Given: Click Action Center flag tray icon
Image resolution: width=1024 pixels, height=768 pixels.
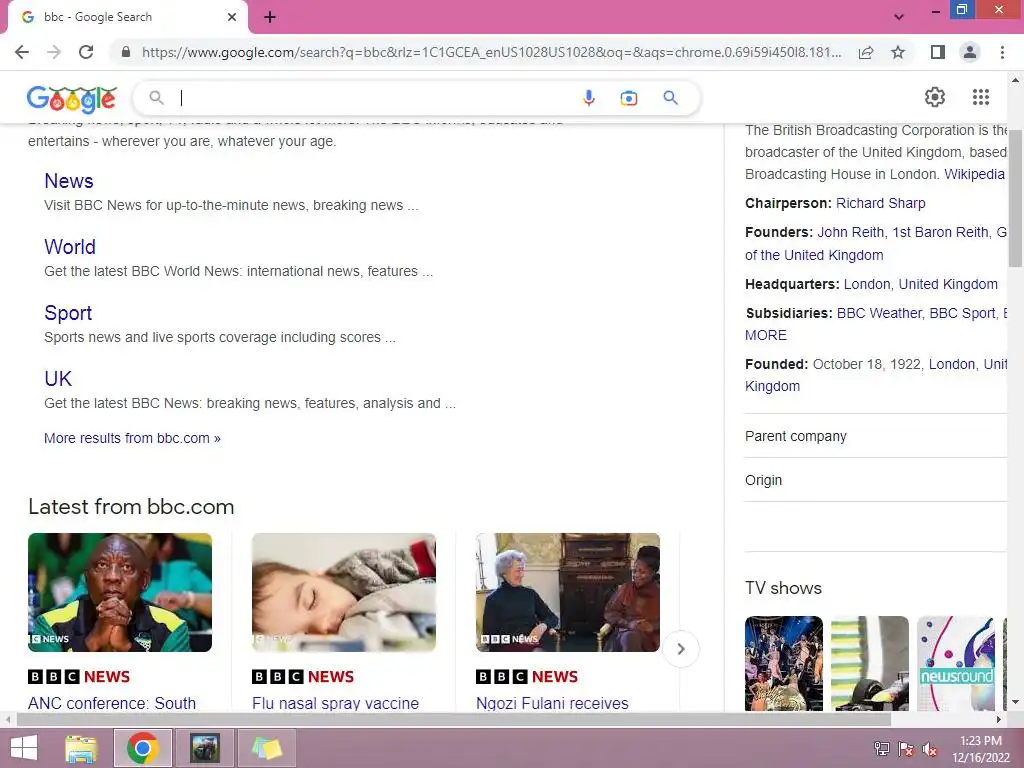Looking at the screenshot, I should pyautogui.click(x=906, y=749).
